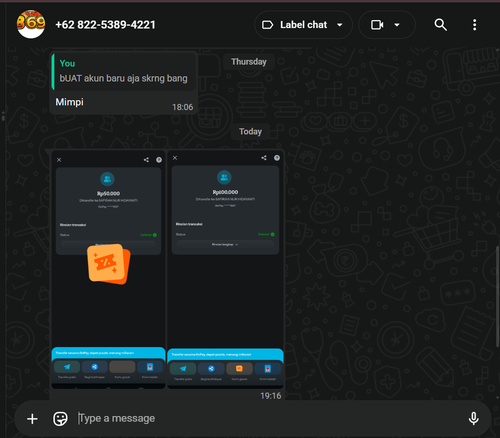Screen dimensions: 500x438
Task: Open the Label chat button
Action: 303,25
